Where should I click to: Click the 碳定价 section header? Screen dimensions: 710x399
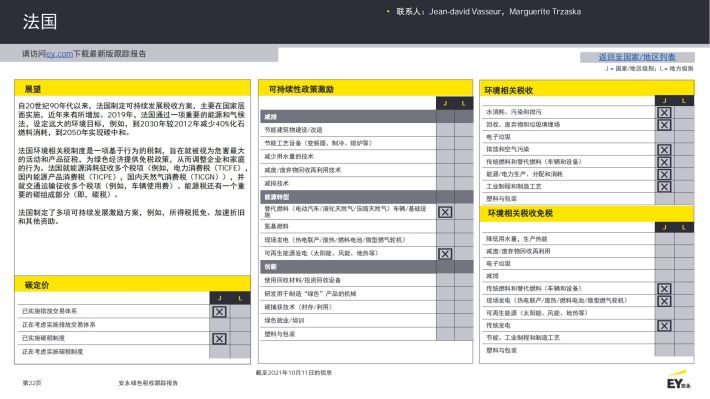pyautogui.click(x=132, y=285)
